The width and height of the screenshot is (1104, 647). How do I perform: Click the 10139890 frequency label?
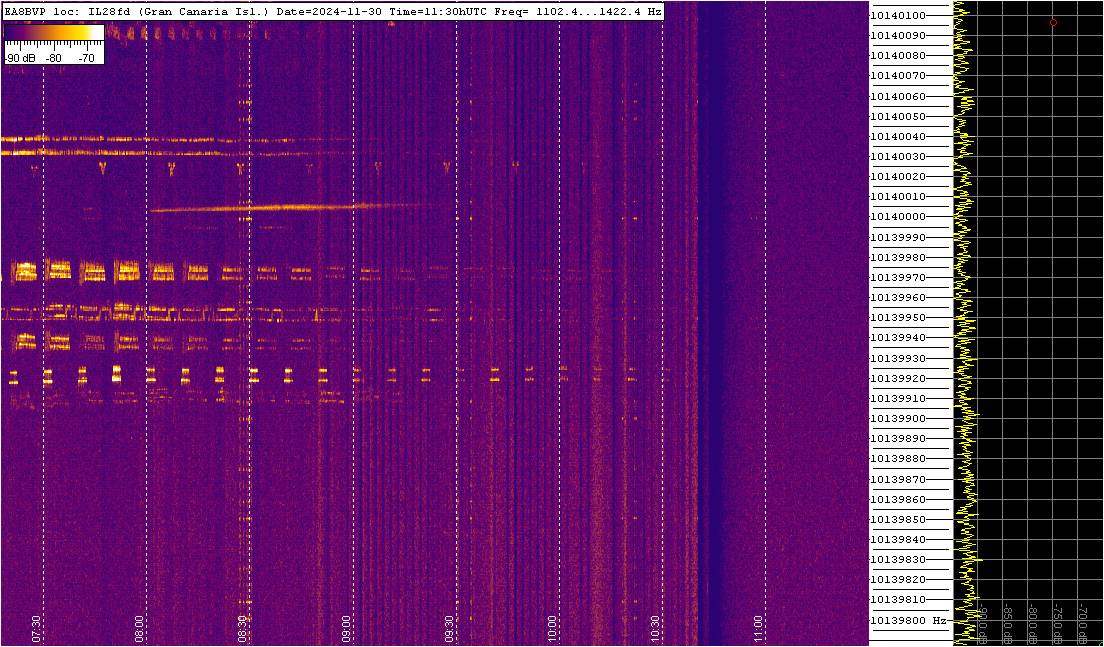point(898,439)
